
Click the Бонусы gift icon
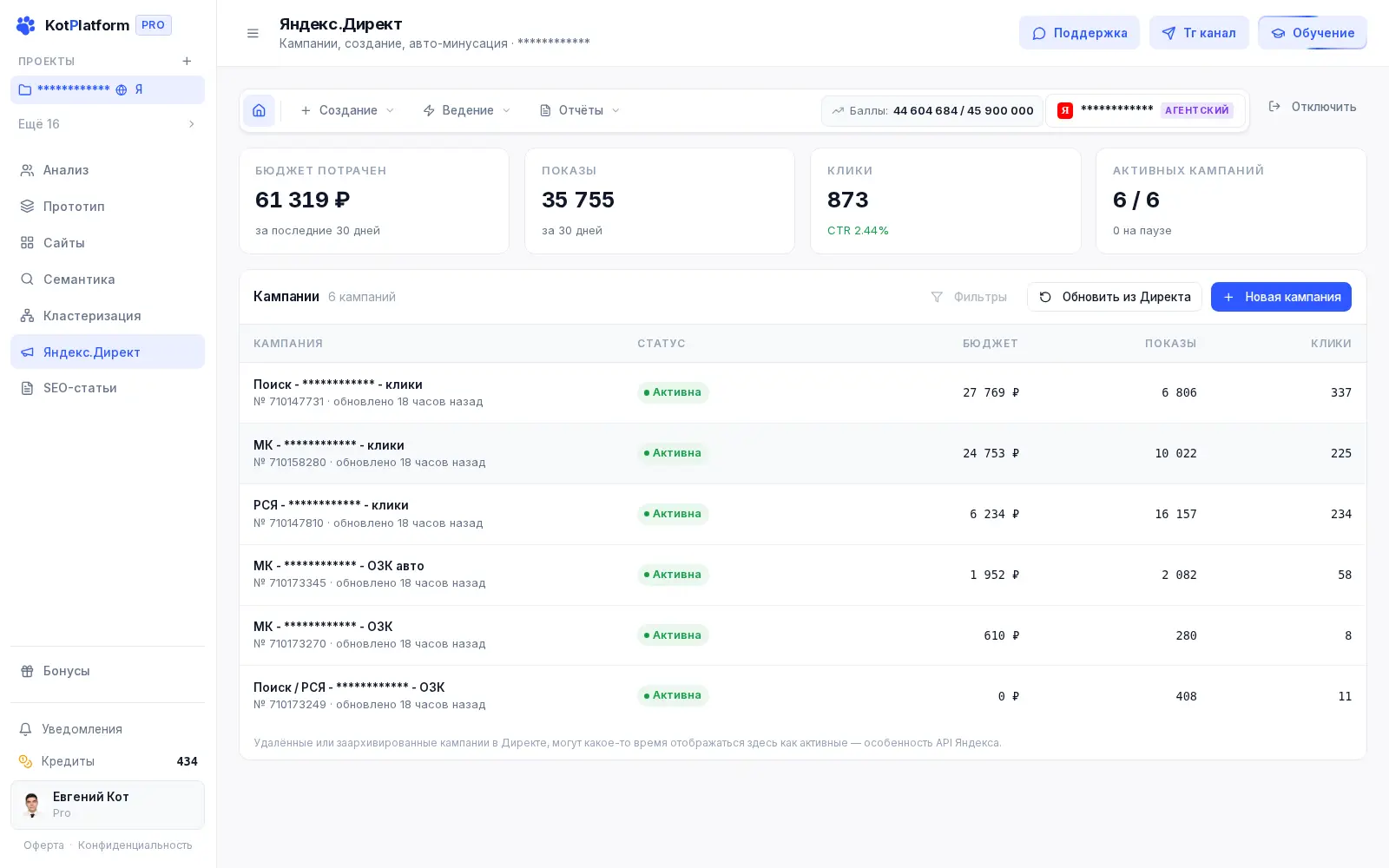(27, 671)
